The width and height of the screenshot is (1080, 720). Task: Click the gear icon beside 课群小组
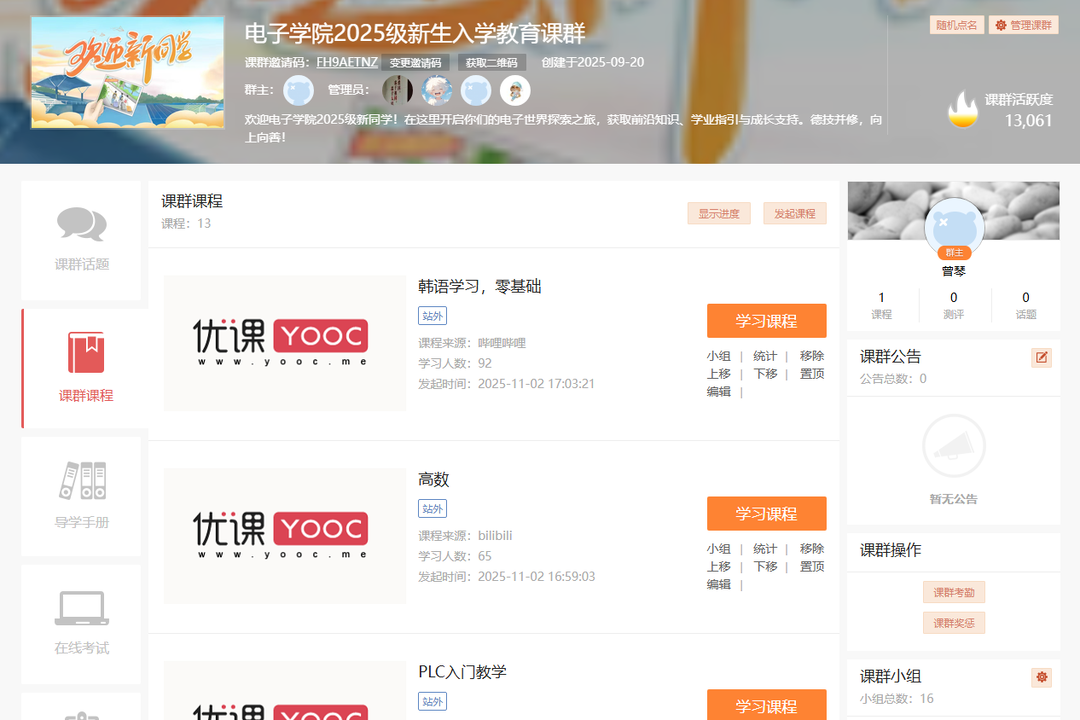(x=1041, y=677)
